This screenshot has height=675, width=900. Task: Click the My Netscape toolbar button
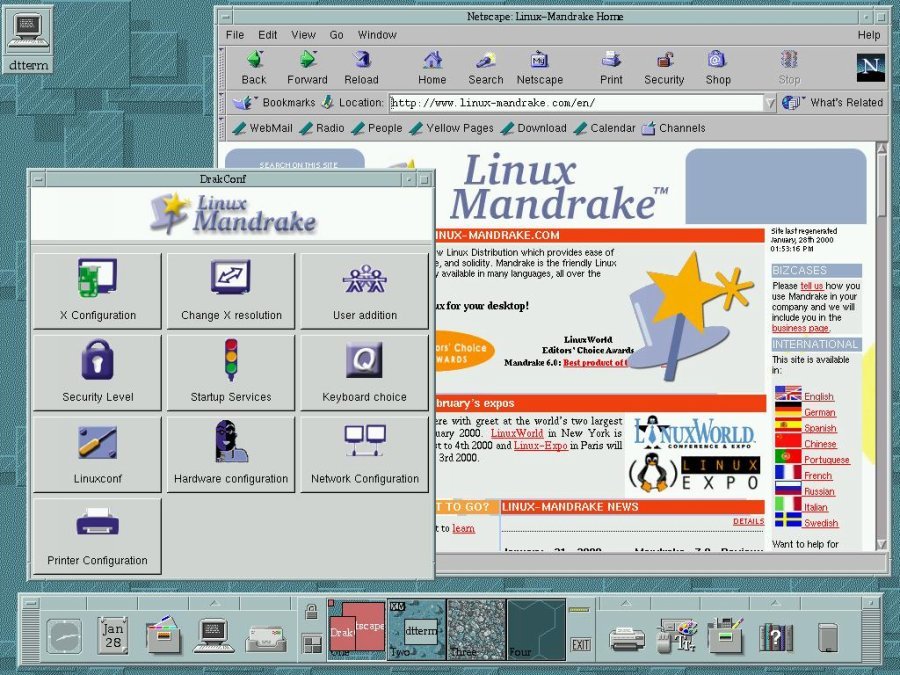(540, 68)
